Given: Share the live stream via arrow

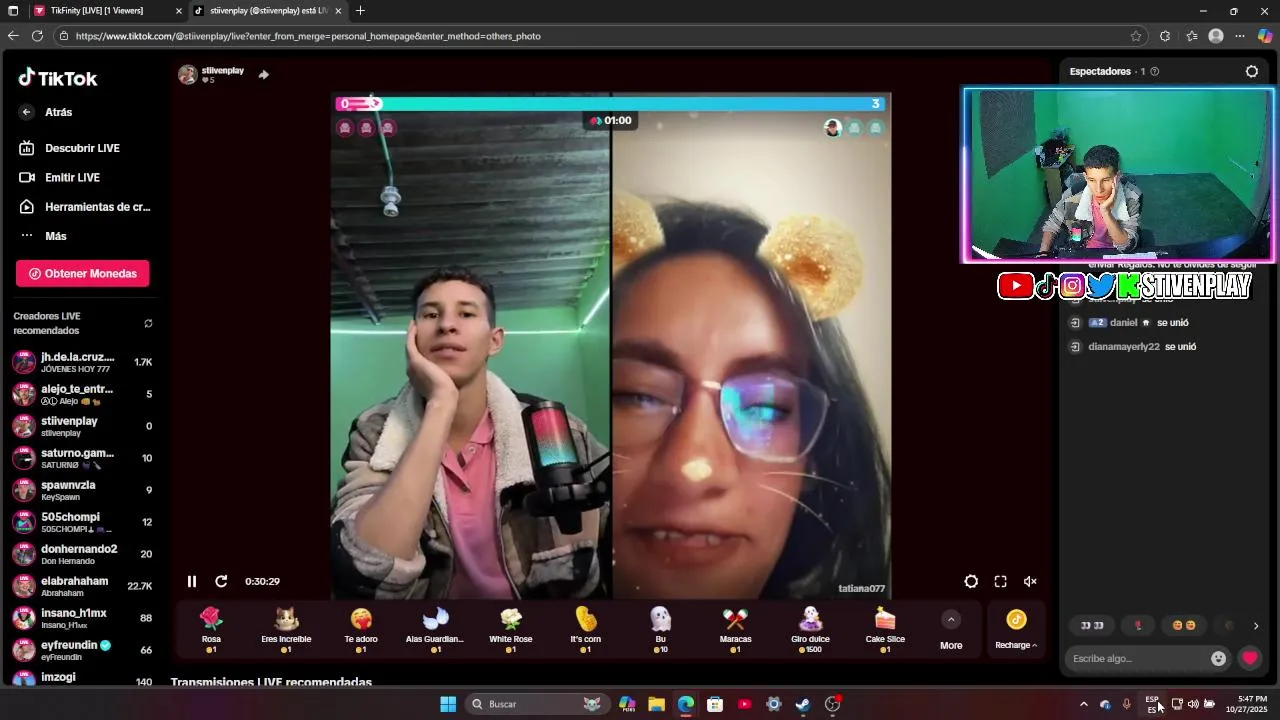Looking at the screenshot, I should click(x=263, y=74).
